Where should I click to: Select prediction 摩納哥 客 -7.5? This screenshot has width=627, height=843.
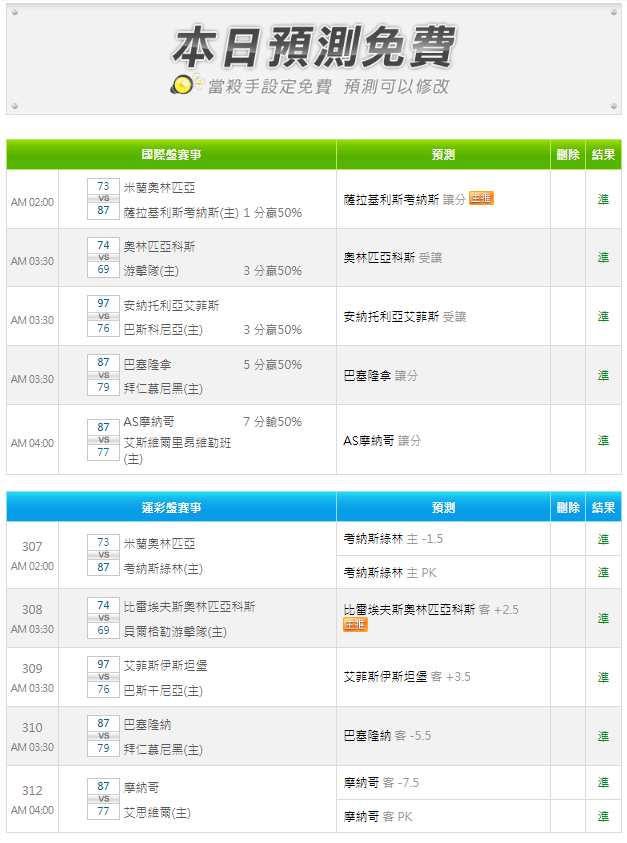(x=381, y=783)
